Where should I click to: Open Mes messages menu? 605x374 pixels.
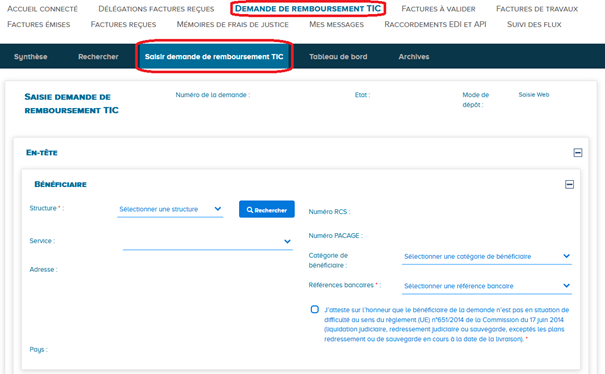[336, 24]
